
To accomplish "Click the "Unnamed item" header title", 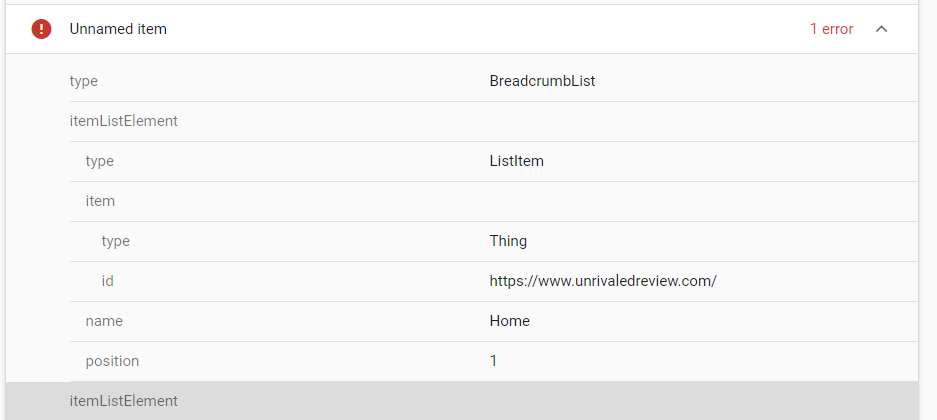I will coord(118,29).
